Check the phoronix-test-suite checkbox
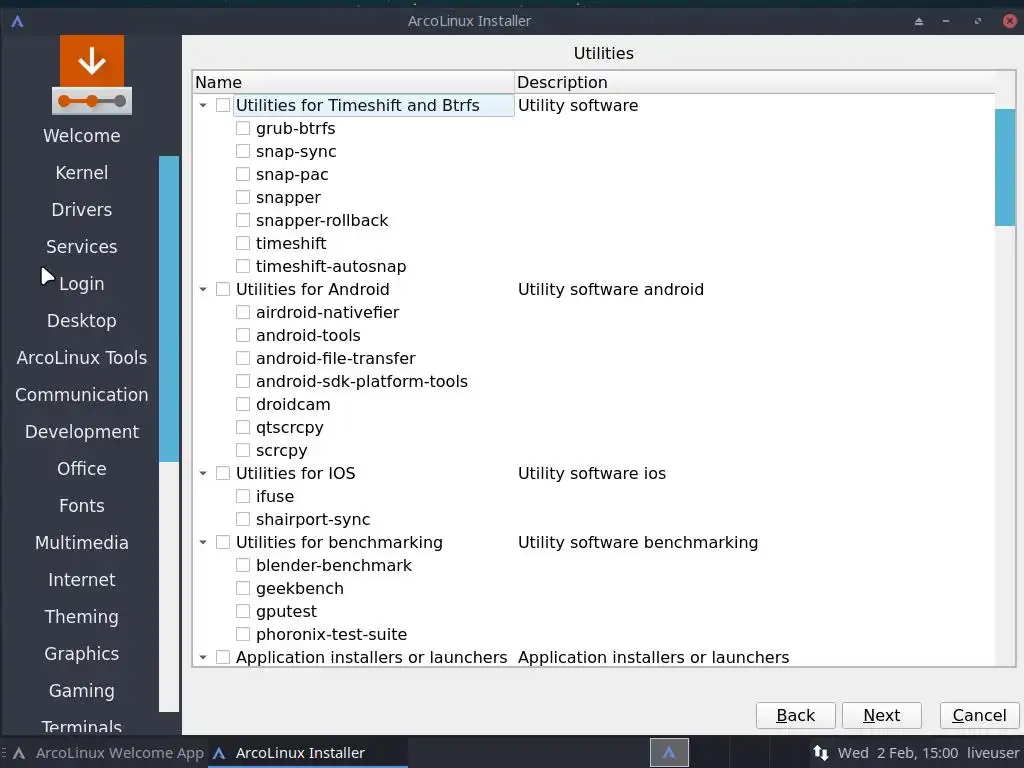 (x=243, y=634)
